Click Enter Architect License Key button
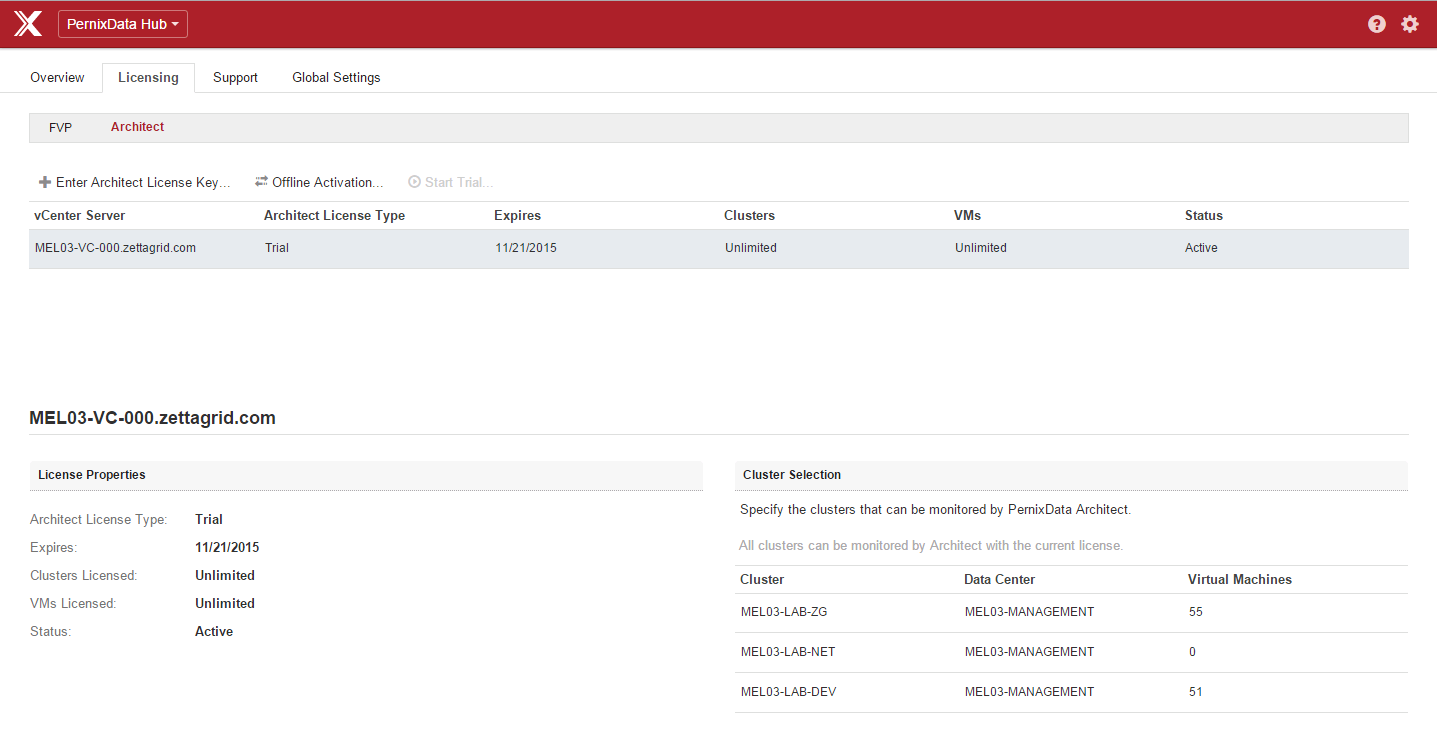 point(135,182)
